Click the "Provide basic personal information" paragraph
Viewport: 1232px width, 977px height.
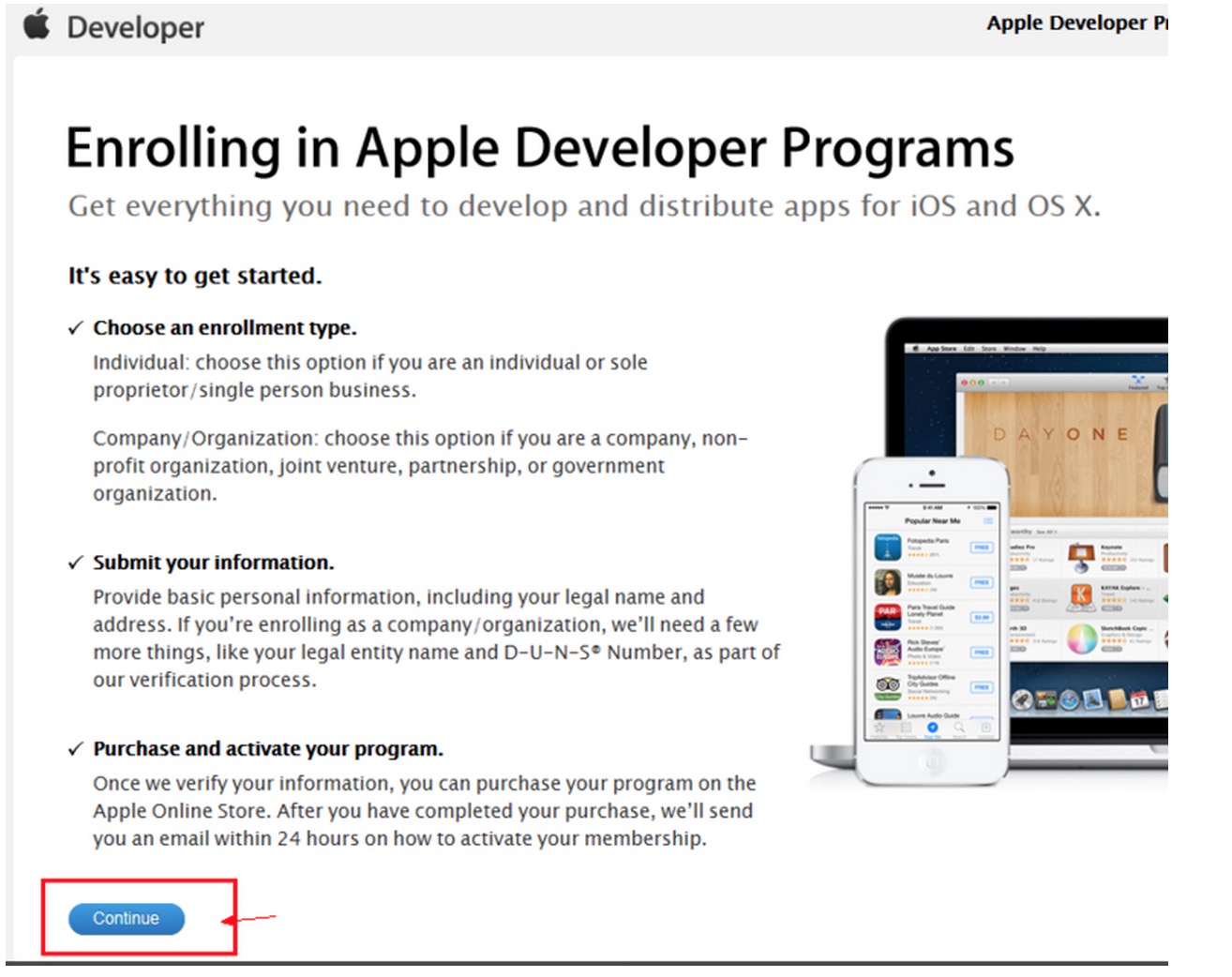tap(436, 639)
